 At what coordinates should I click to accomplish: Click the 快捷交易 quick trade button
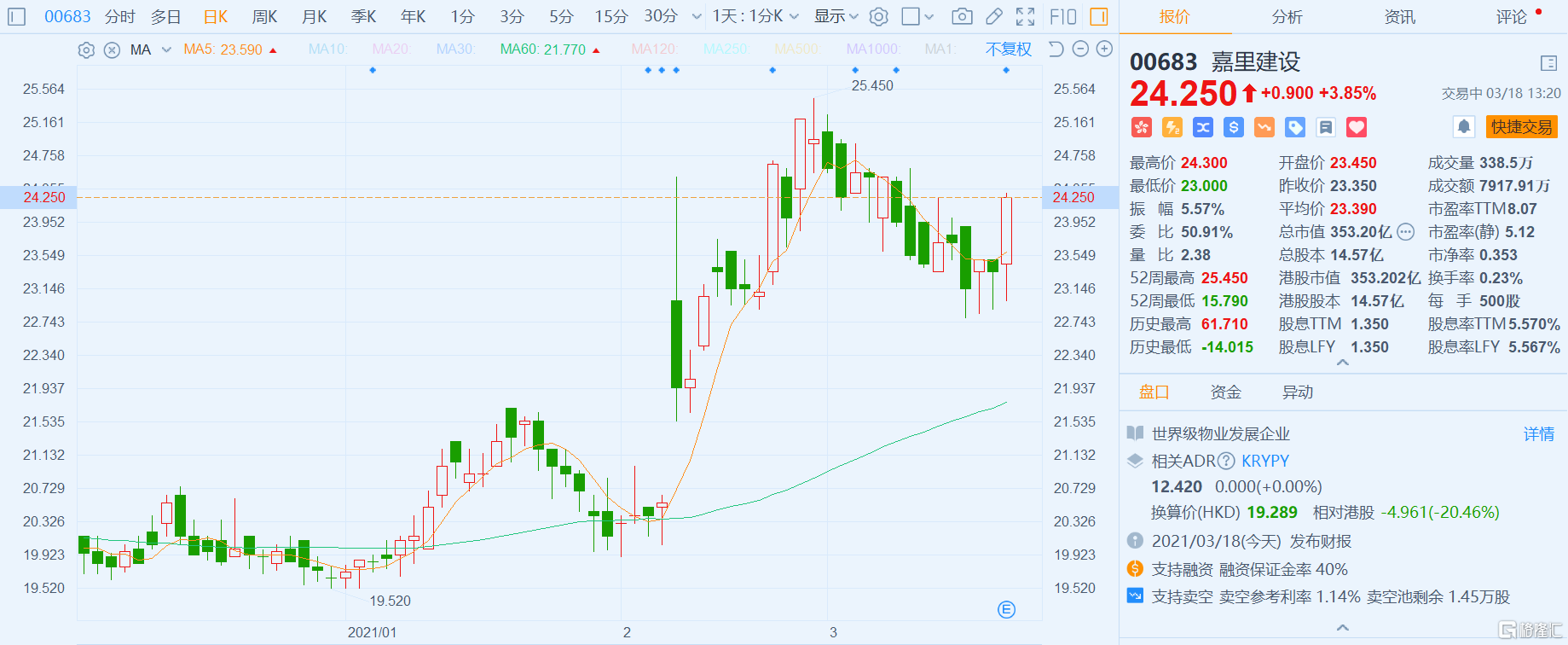(1521, 127)
